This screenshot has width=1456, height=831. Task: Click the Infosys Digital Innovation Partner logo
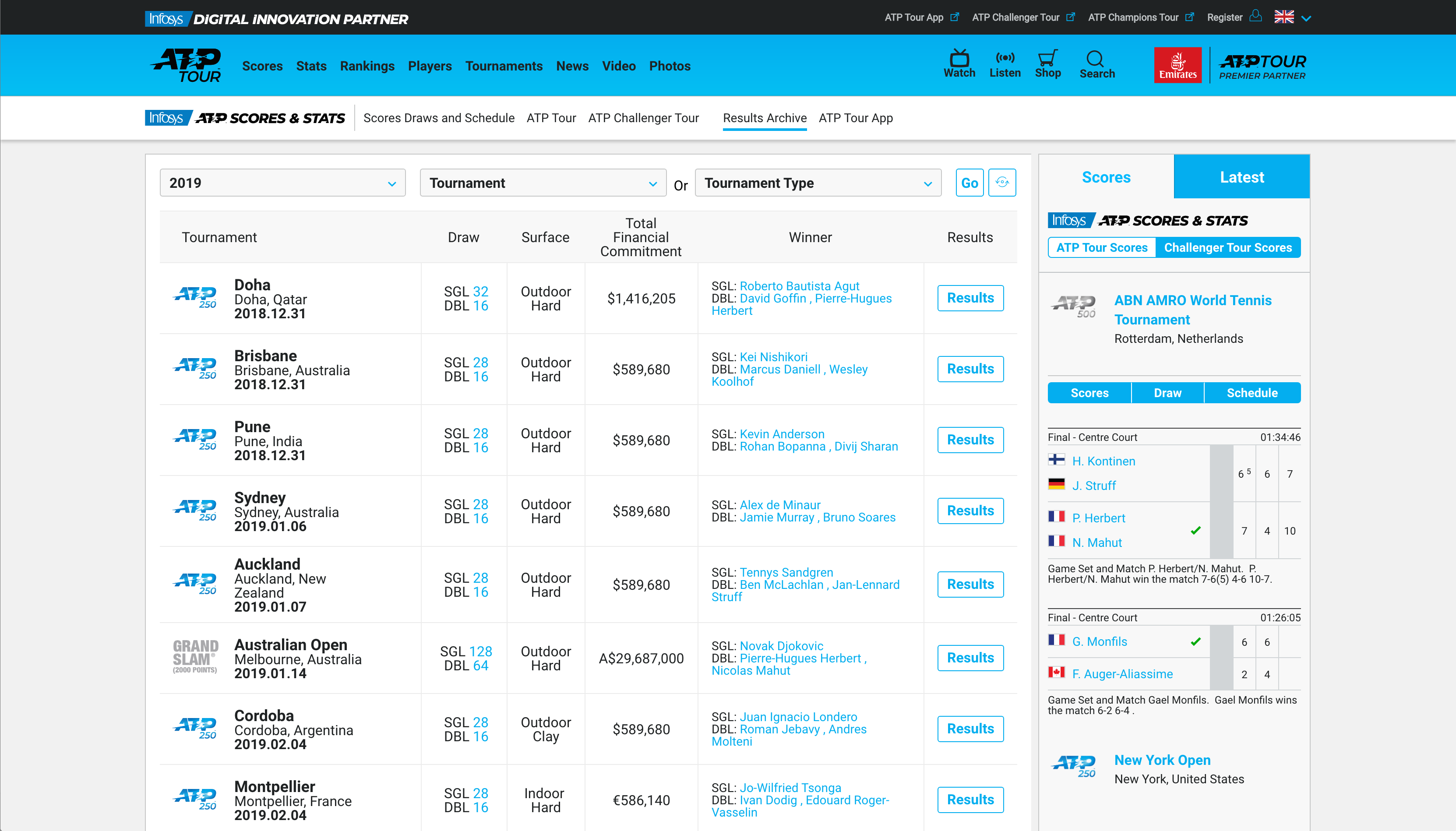276,19
